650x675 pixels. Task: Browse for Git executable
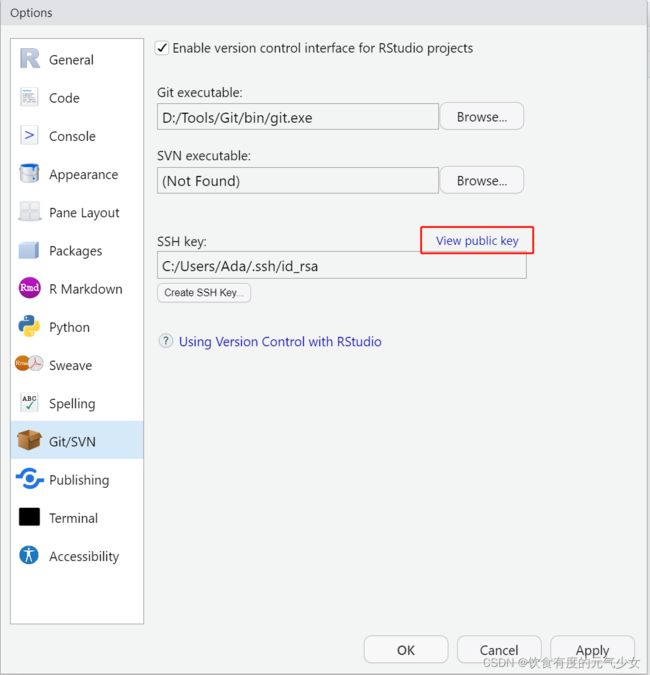482,117
